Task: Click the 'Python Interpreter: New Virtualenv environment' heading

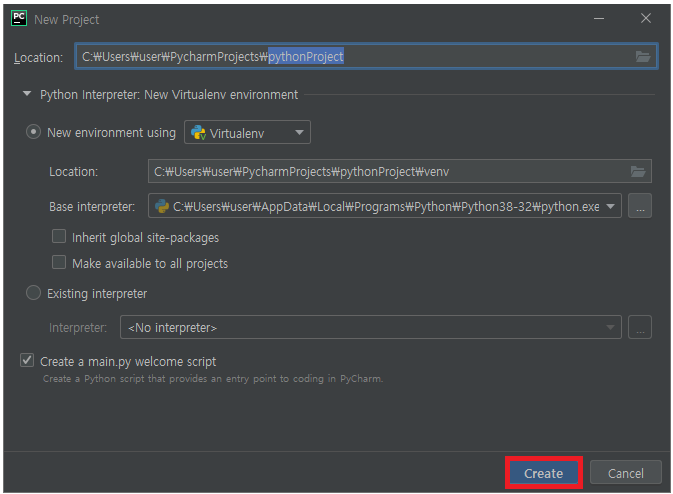Action: click(x=169, y=94)
